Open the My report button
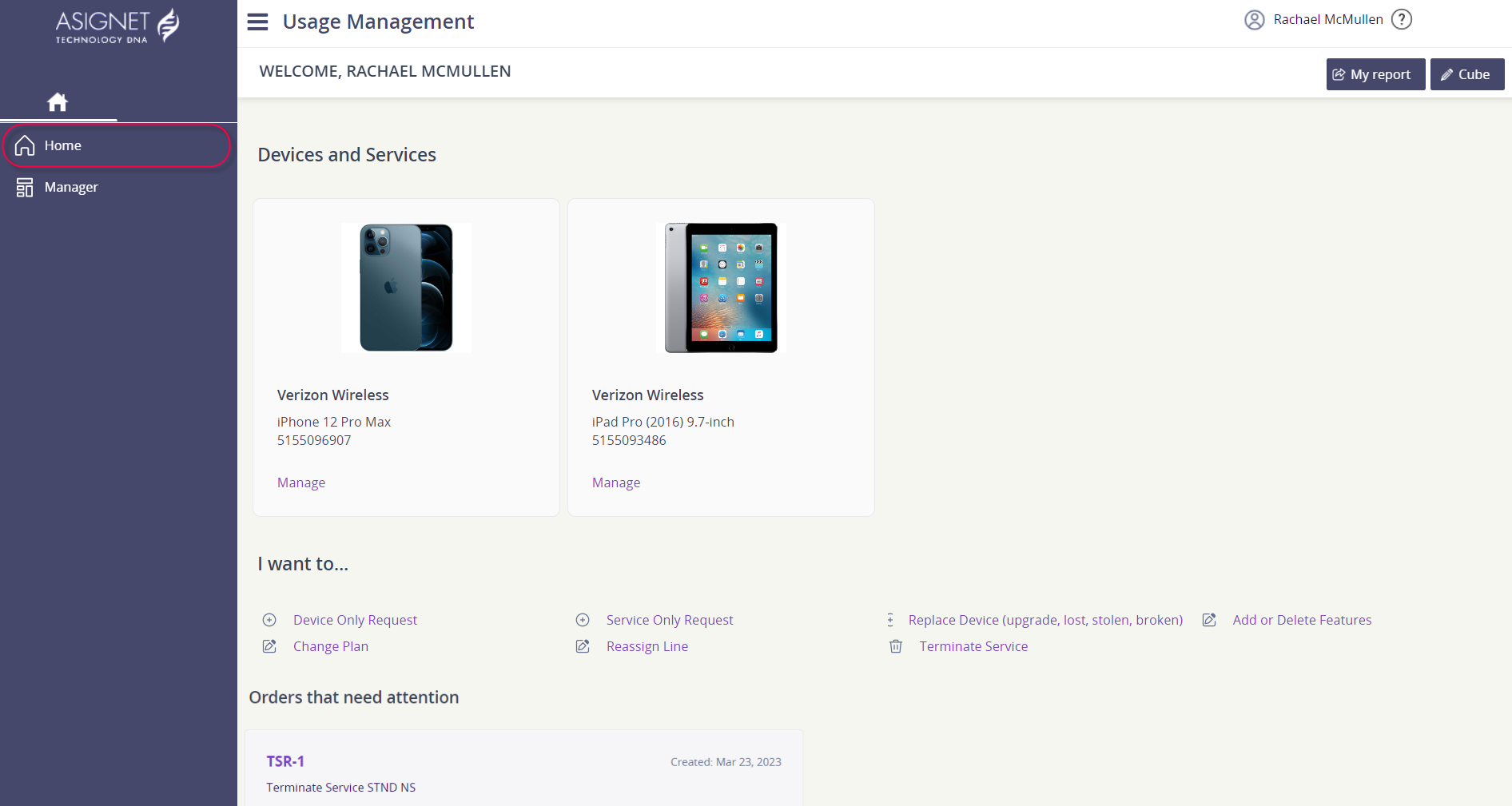Image resolution: width=1512 pixels, height=806 pixels. click(x=1375, y=74)
